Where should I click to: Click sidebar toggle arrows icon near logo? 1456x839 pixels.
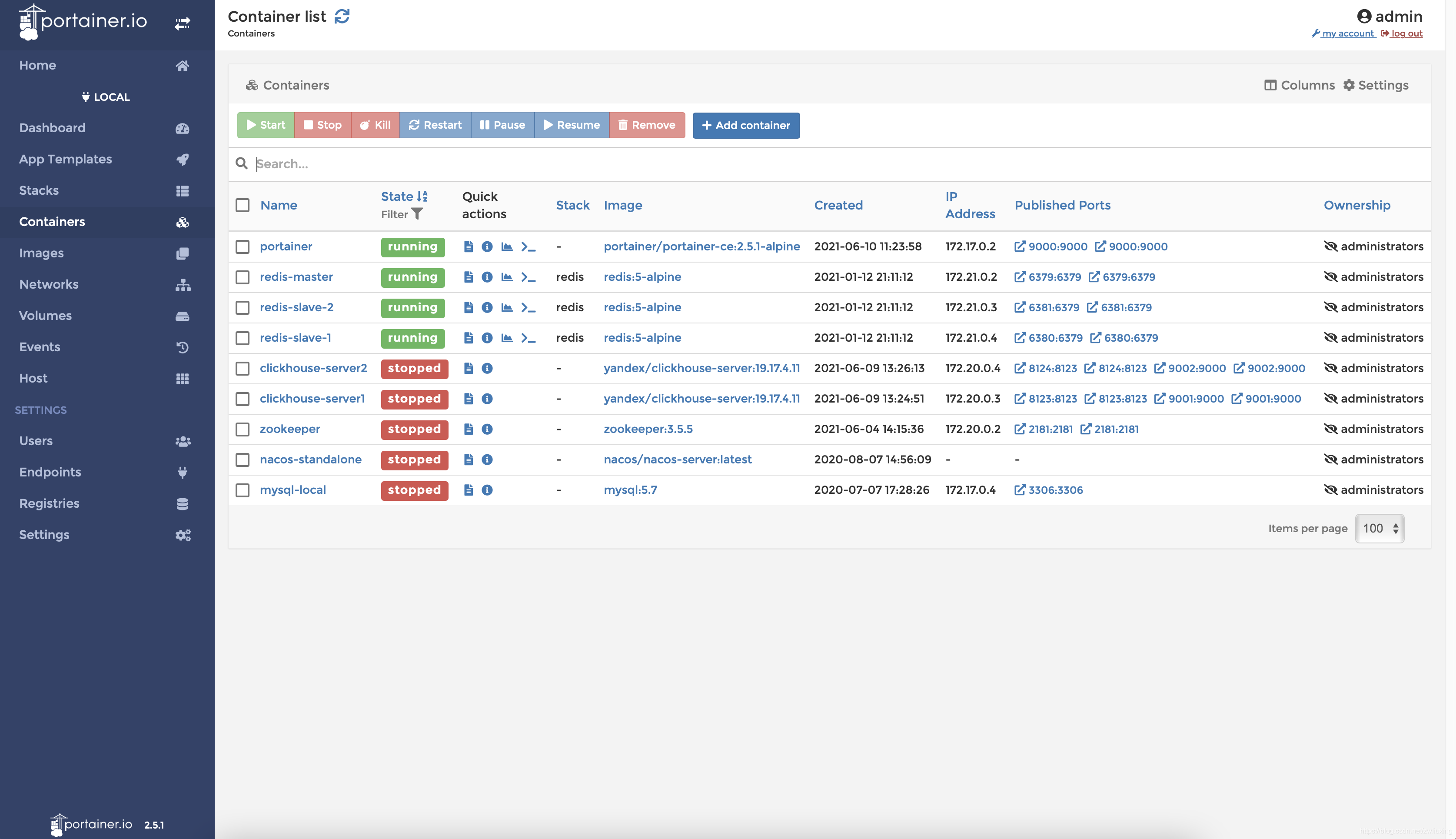183,23
